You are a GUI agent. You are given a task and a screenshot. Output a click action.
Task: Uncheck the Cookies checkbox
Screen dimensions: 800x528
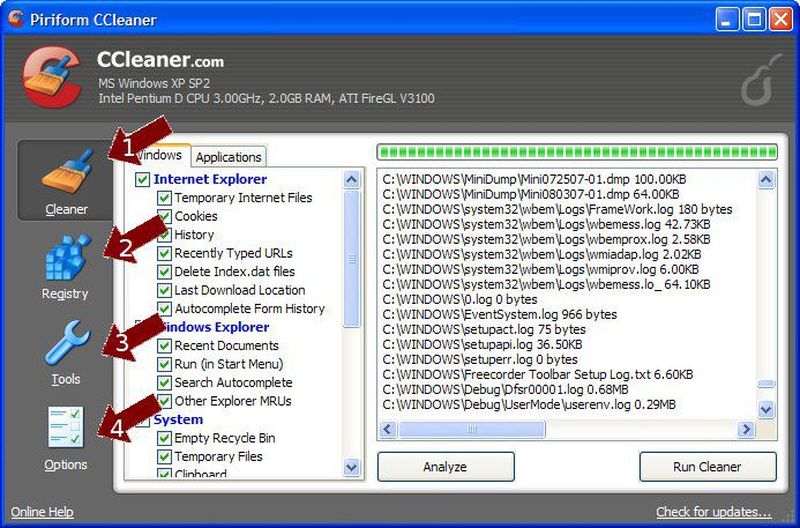(x=165, y=216)
